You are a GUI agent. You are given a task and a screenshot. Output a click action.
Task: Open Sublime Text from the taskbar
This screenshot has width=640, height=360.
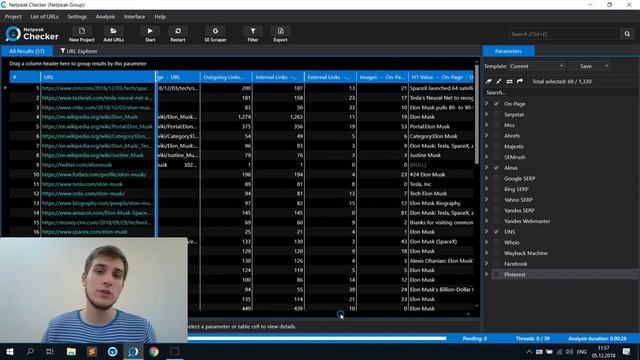pyautogui.click(x=92, y=351)
